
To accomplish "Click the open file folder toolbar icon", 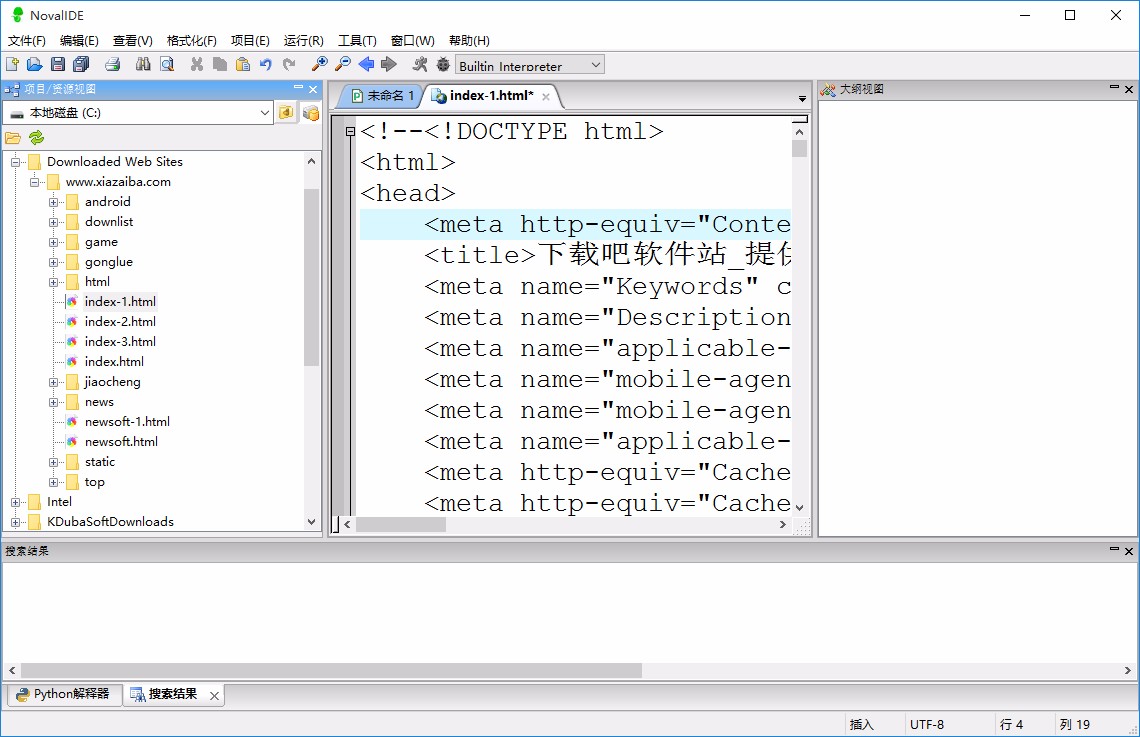I will pos(34,65).
